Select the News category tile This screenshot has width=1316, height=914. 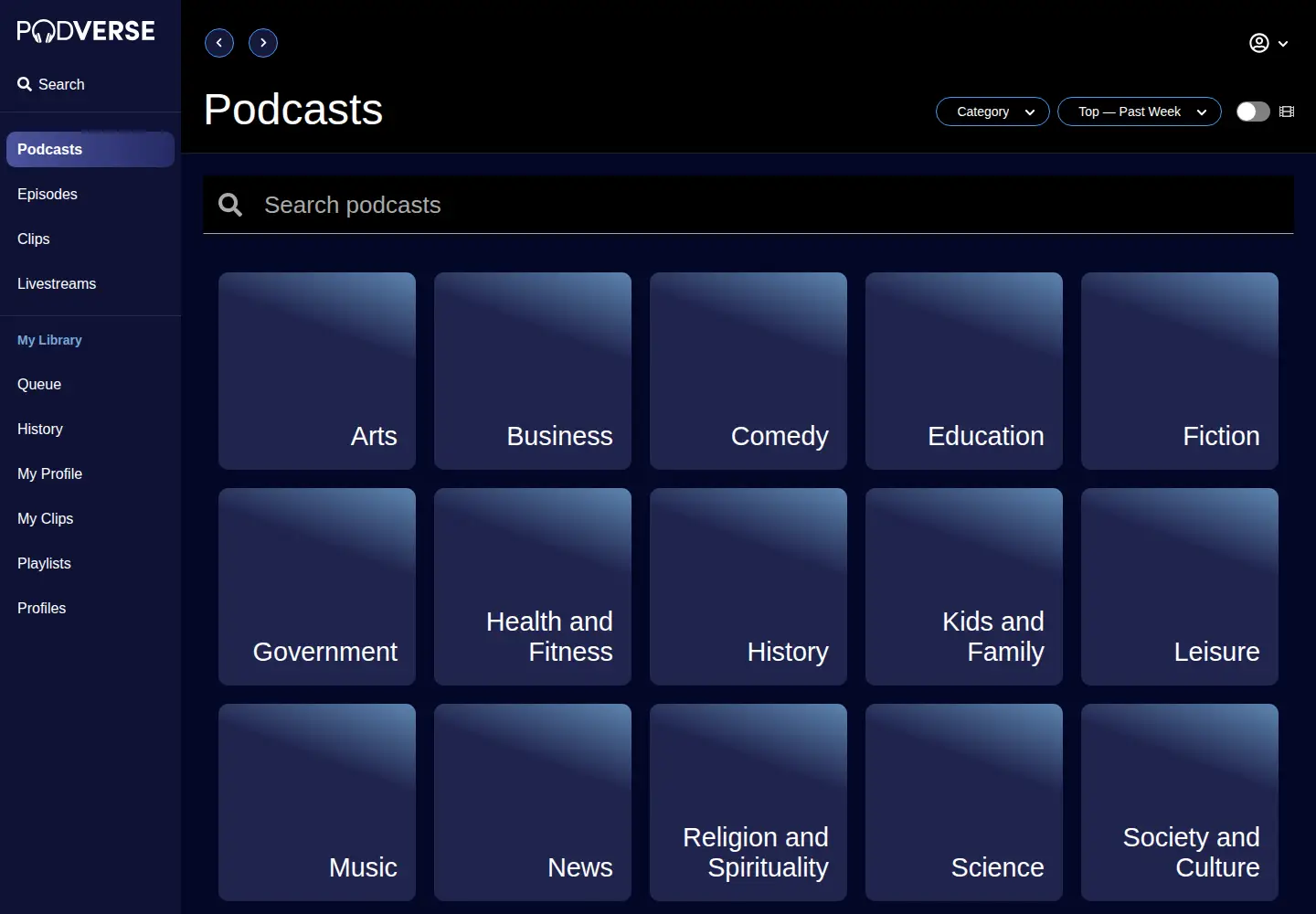[x=533, y=802]
